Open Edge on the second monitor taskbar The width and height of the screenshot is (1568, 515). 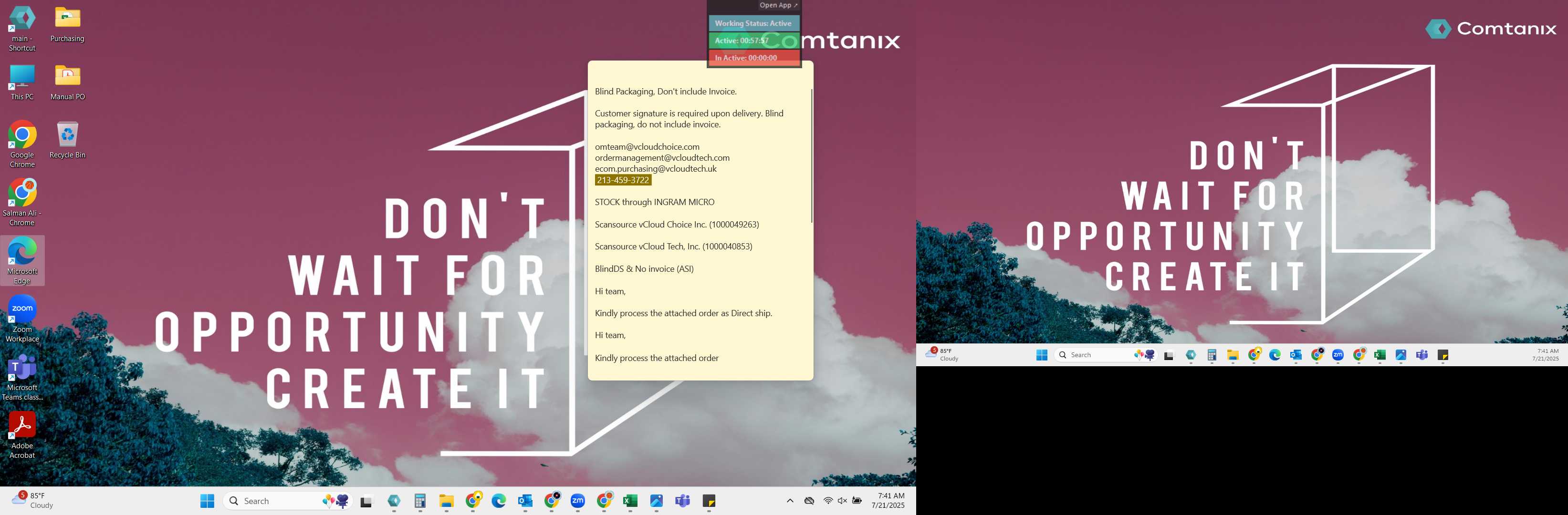tap(1275, 355)
